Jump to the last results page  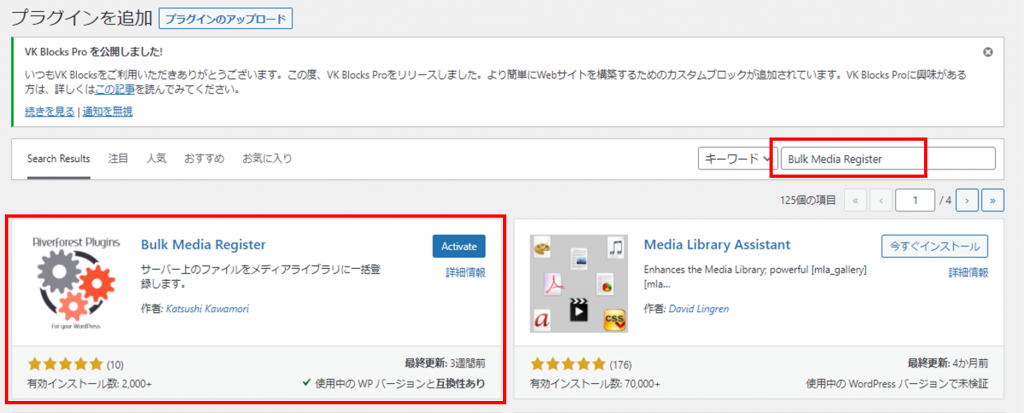point(992,200)
